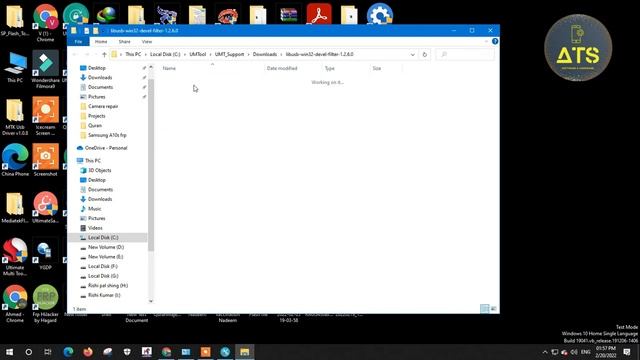The height and width of the screenshot is (360, 640).
Task: Open pinned Pictures in Quick access
Action: pos(97,97)
